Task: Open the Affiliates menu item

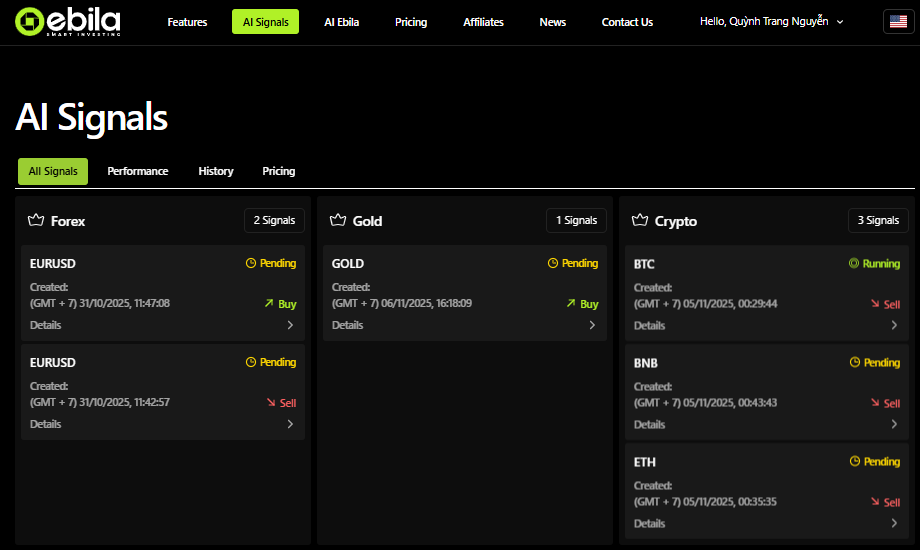Action: (x=483, y=22)
